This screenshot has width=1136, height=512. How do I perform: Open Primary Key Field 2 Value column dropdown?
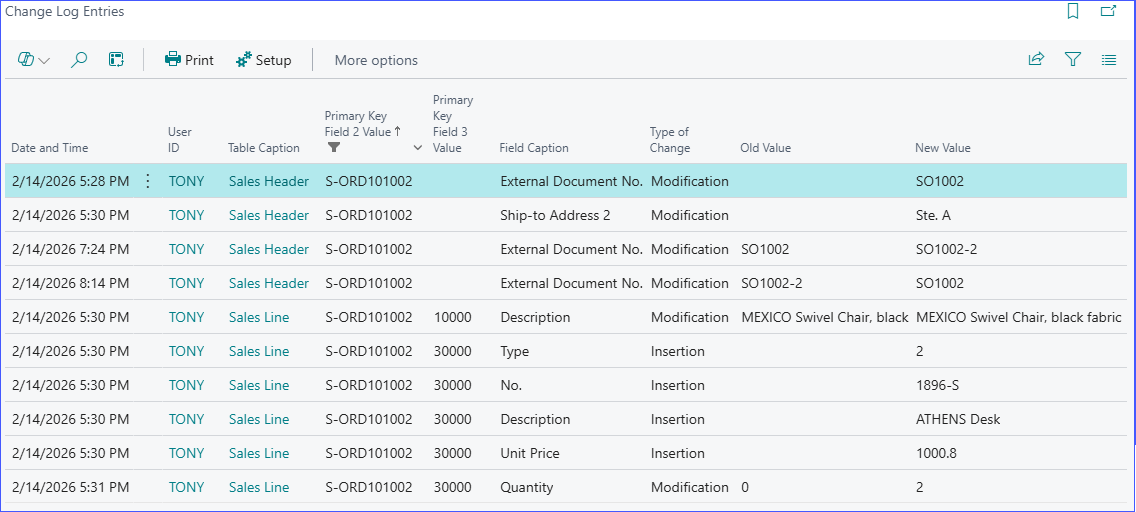point(417,148)
